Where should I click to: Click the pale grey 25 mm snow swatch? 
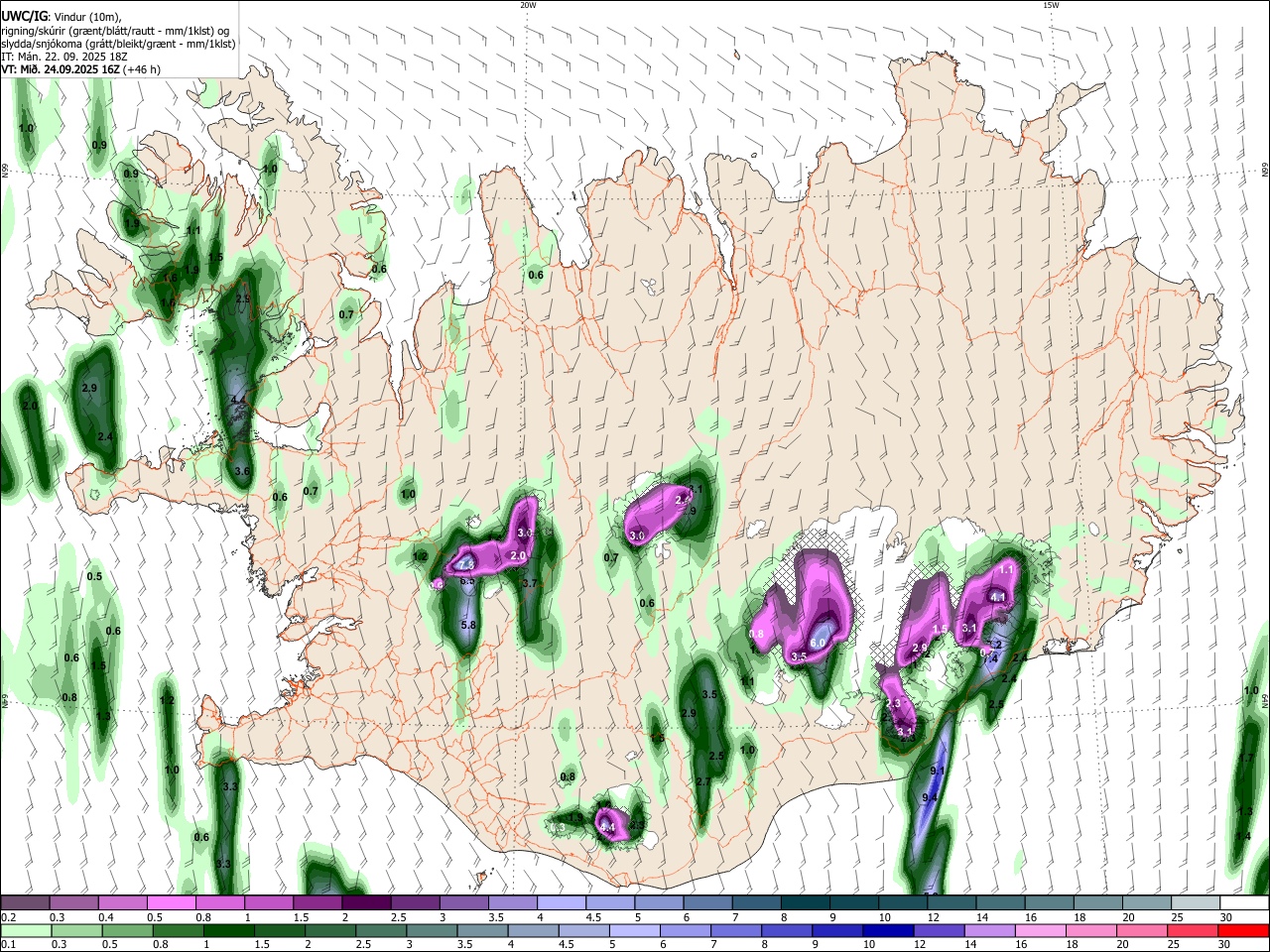click(x=1196, y=902)
